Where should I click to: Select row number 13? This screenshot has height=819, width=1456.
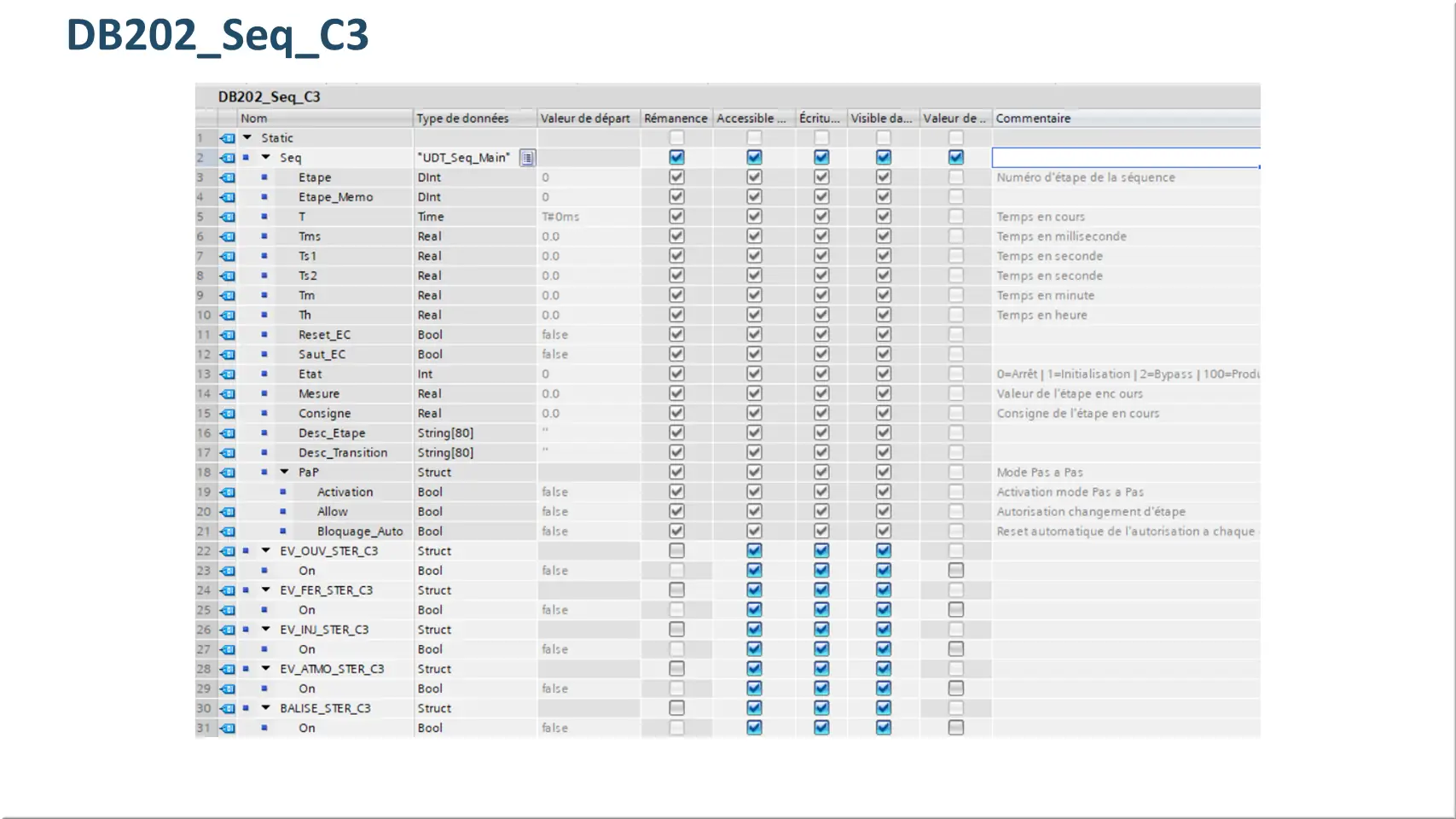pyautogui.click(x=204, y=375)
